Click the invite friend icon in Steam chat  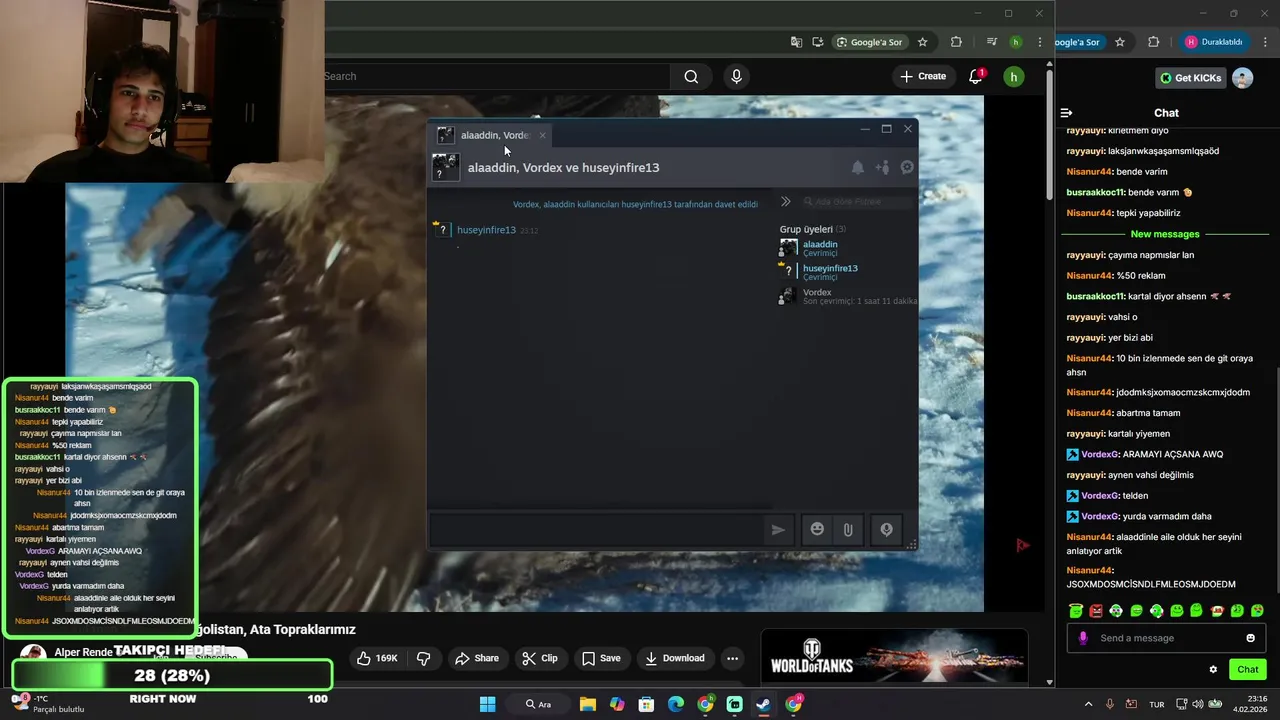(x=882, y=167)
